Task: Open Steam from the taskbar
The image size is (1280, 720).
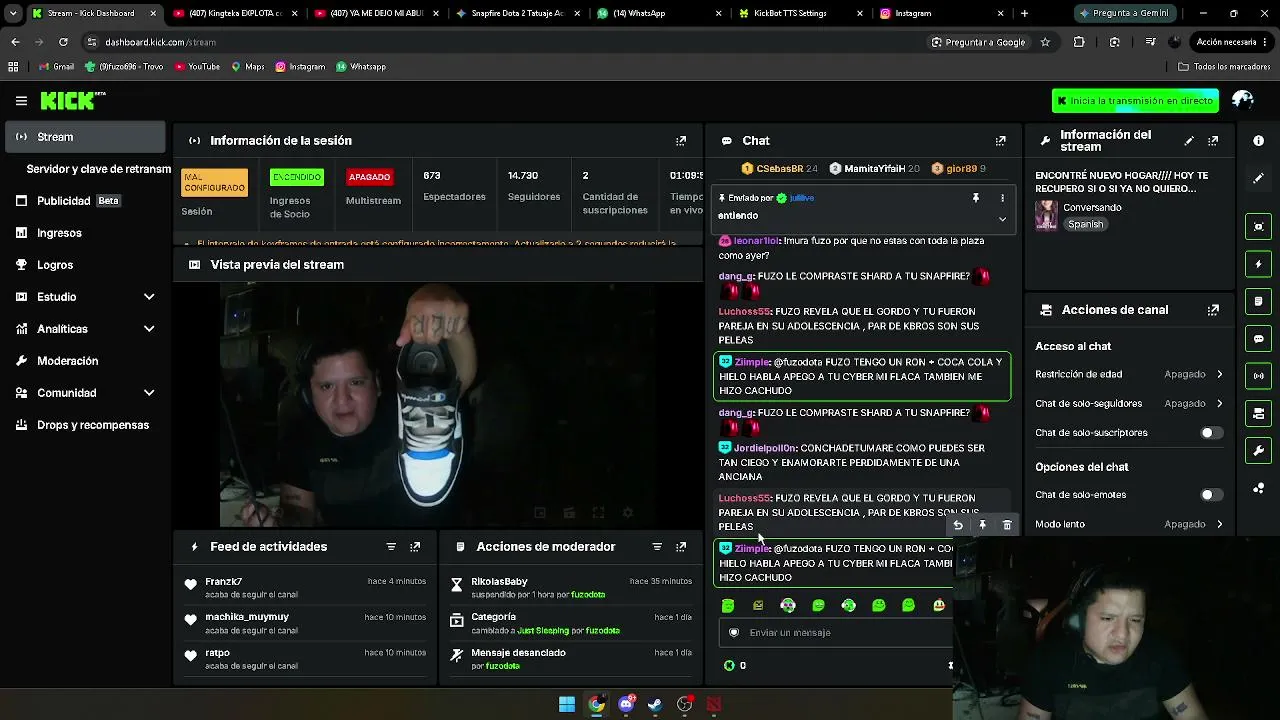Action: coord(655,704)
